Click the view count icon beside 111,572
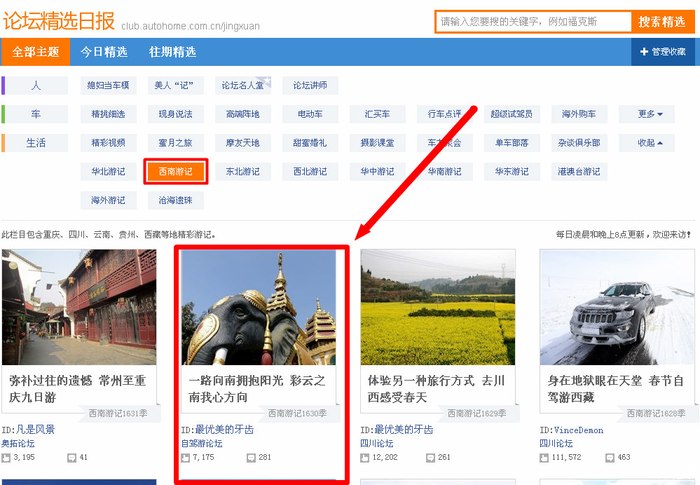Viewport: 700px width, 485px height. [544, 457]
